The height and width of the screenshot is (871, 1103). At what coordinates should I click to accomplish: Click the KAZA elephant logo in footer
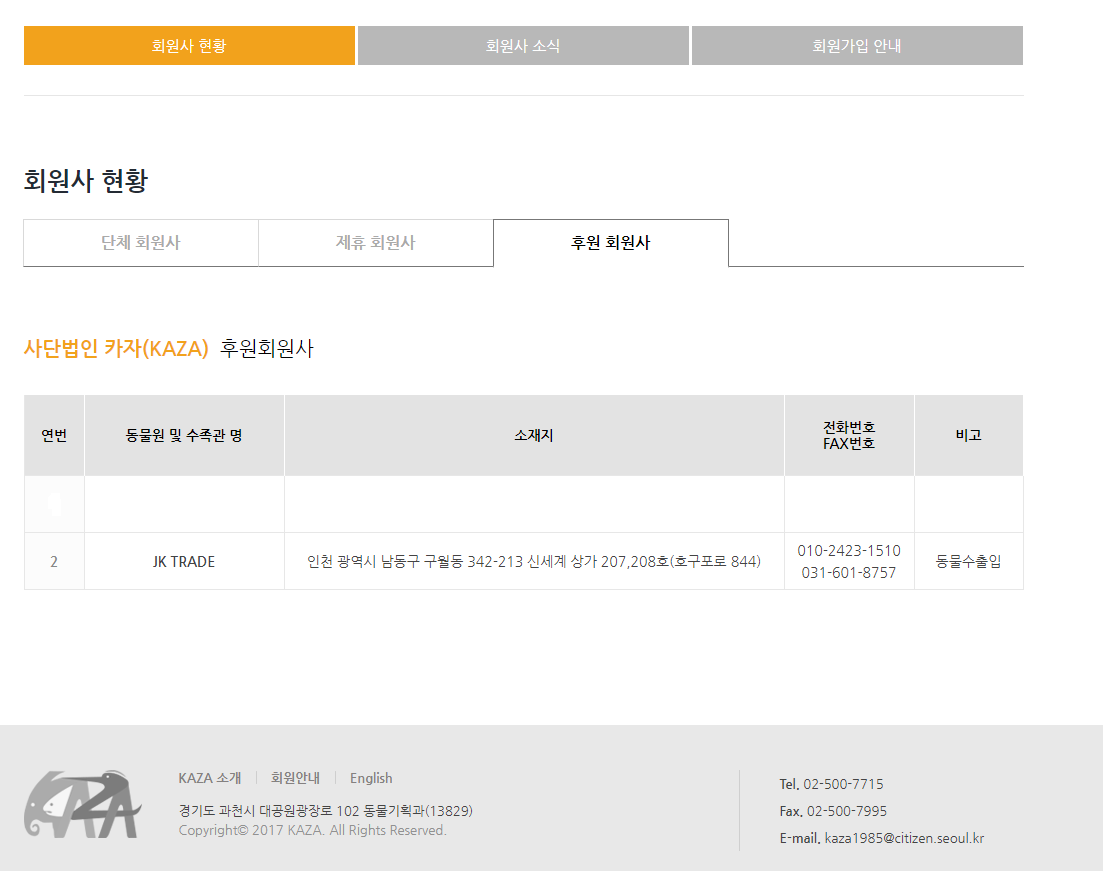82,804
